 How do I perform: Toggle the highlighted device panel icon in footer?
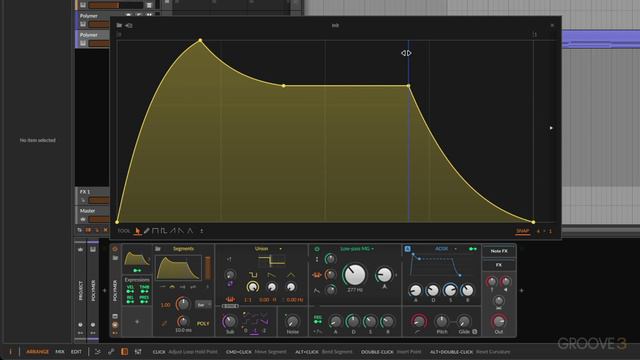tap(124, 351)
